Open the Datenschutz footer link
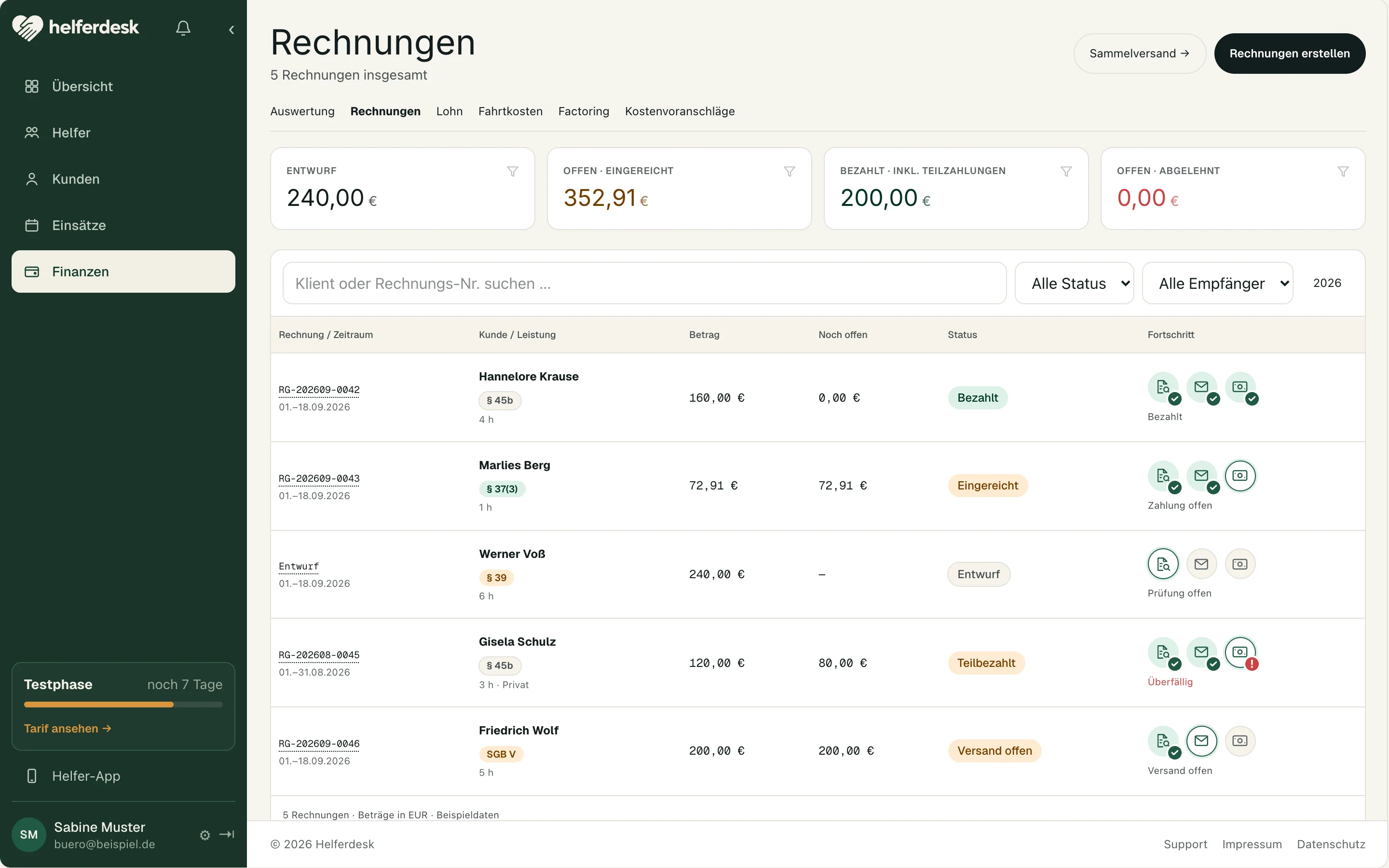1389x868 pixels. click(1331, 844)
